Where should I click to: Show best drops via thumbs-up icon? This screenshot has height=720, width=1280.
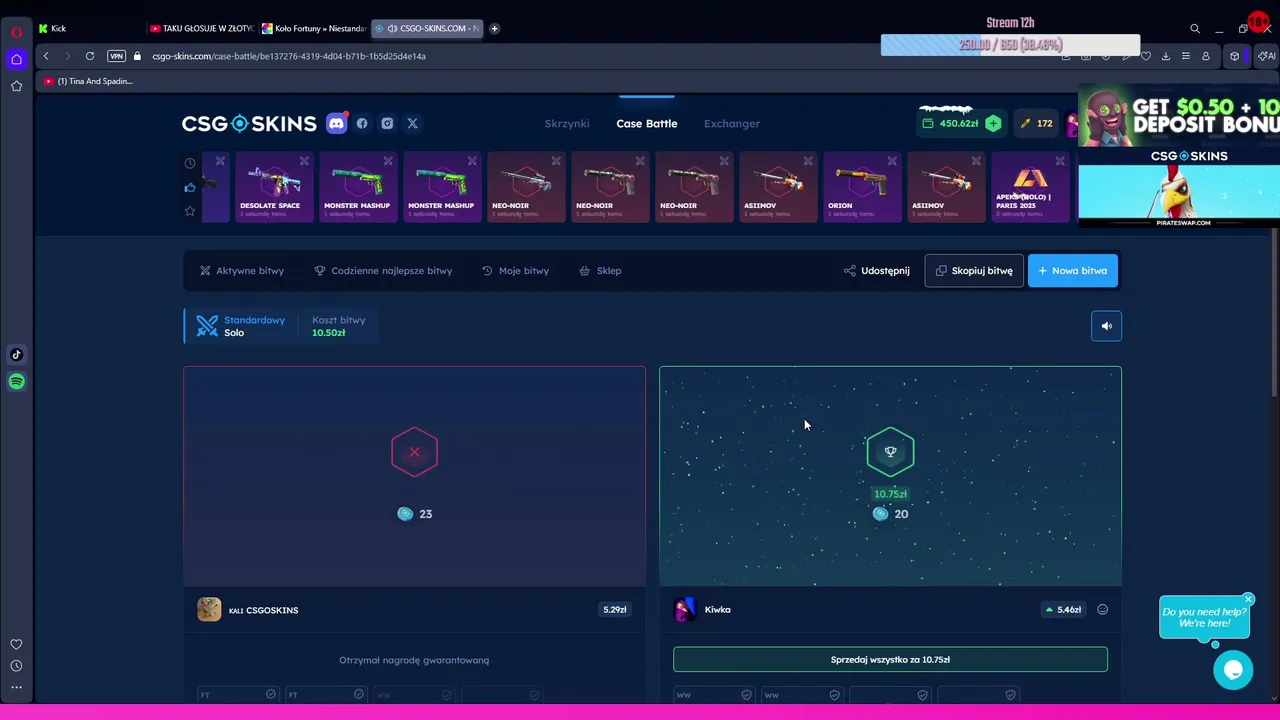pyautogui.click(x=190, y=187)
